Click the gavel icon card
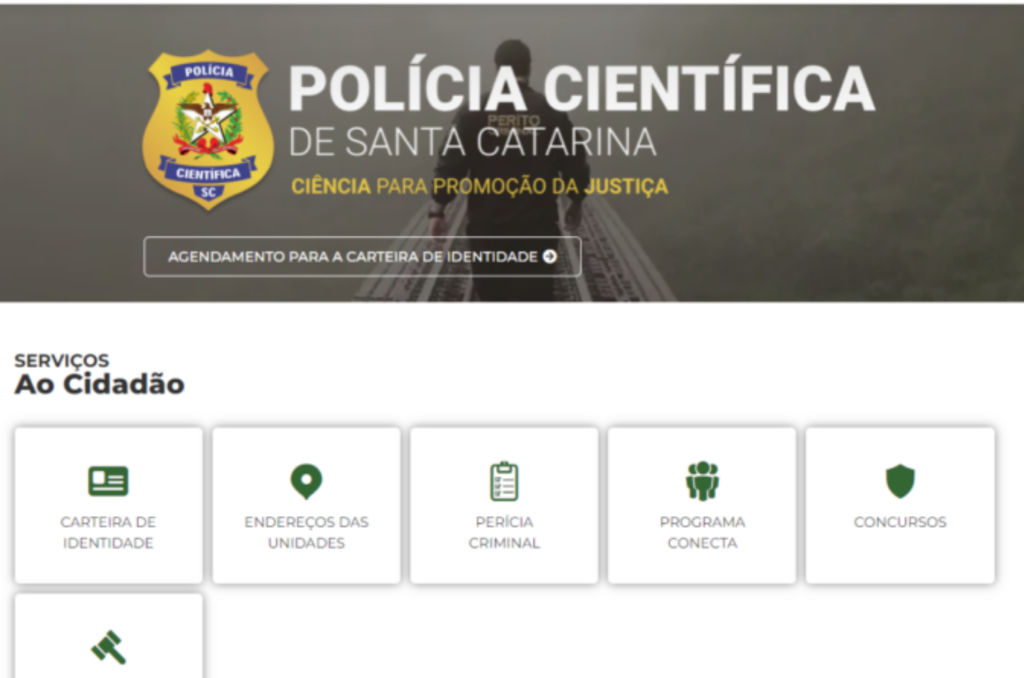This screenshot has width=1024, height=678. pyautogui.click(x=108, y=636)
